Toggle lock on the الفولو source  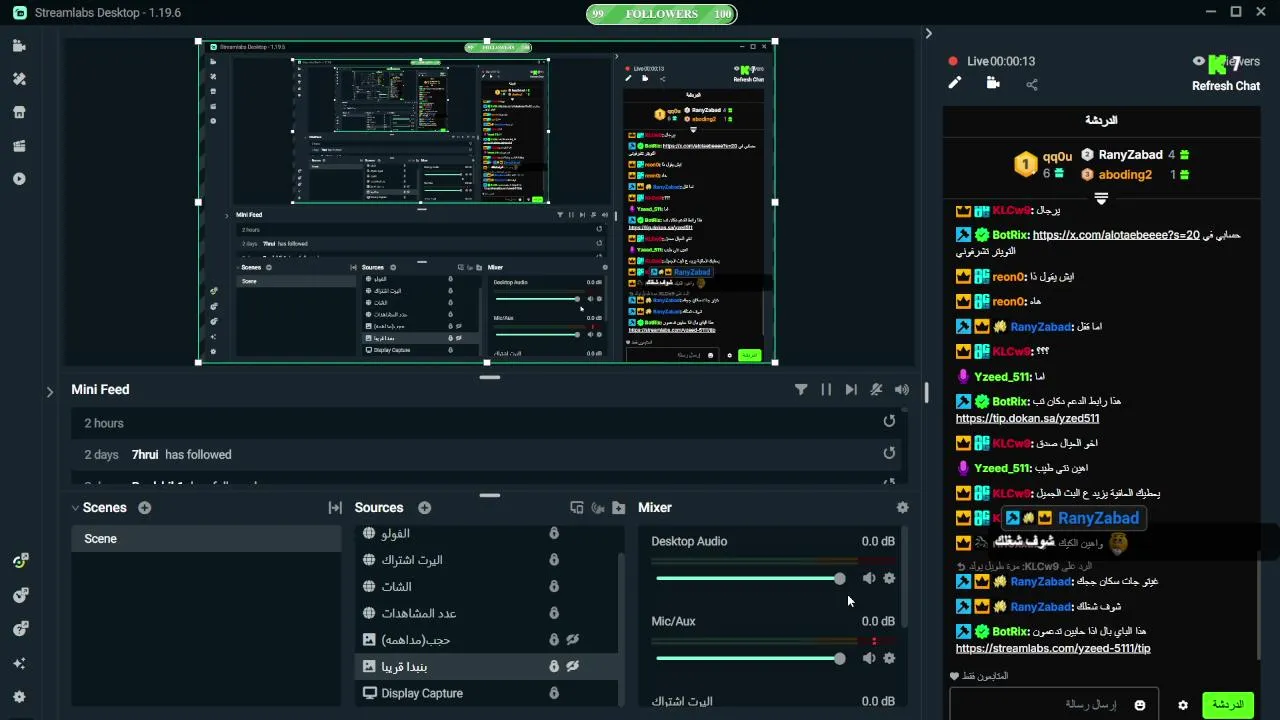pyautogui.click(x=554, y=533)
